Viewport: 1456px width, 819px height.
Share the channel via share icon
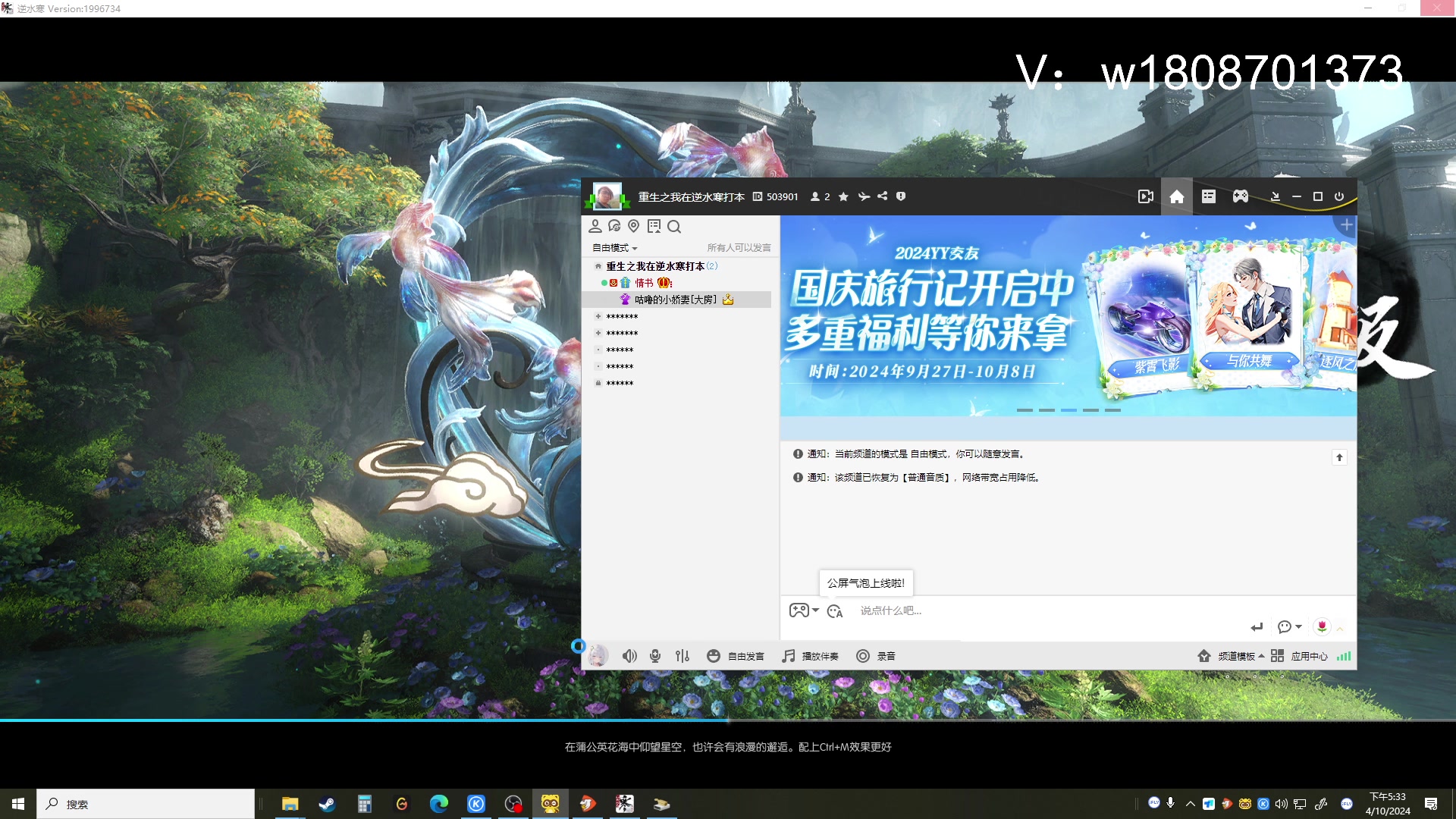pos(882,196)
